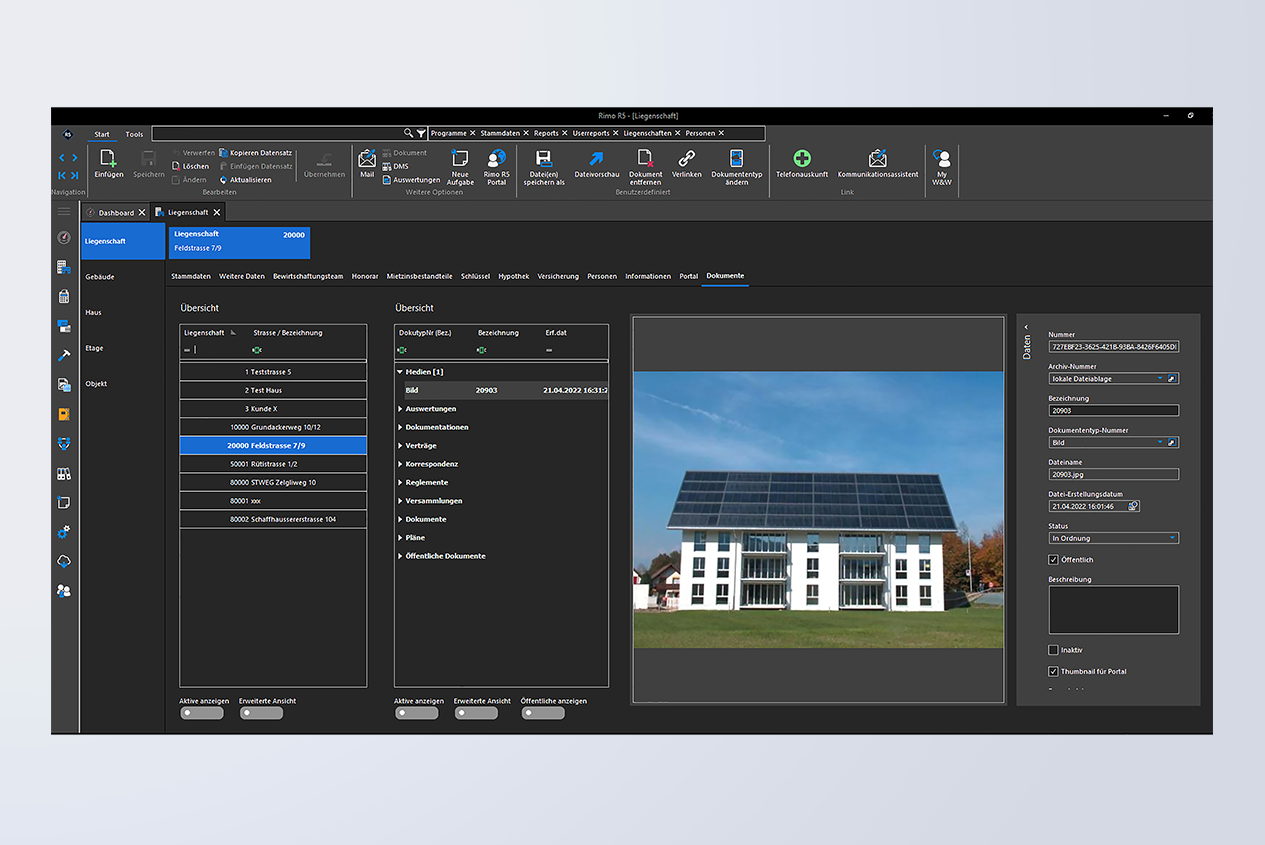Open the Mietzinsbestandteile tab

420,276
